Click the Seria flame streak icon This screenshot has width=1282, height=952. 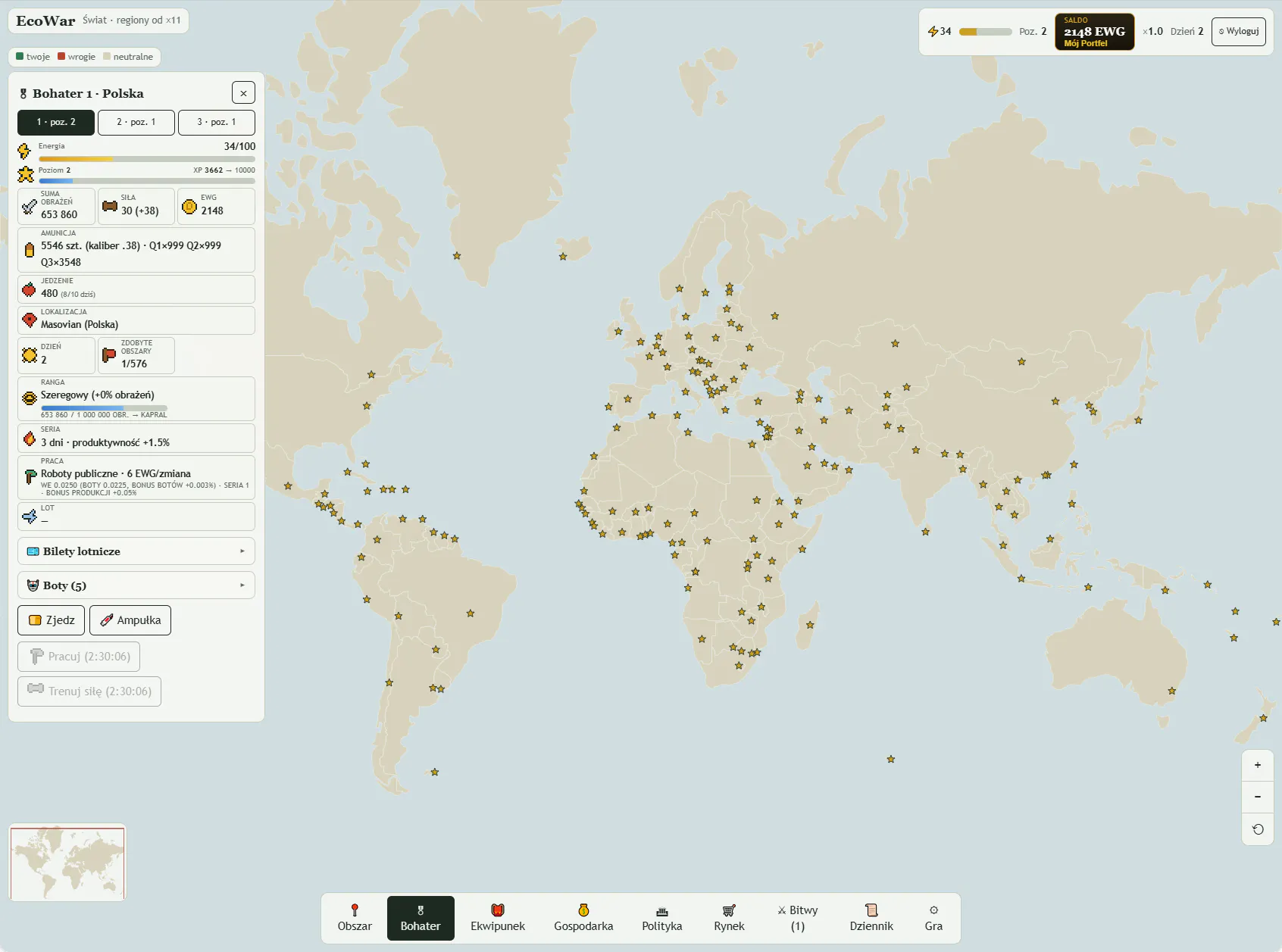click(30, 438)
